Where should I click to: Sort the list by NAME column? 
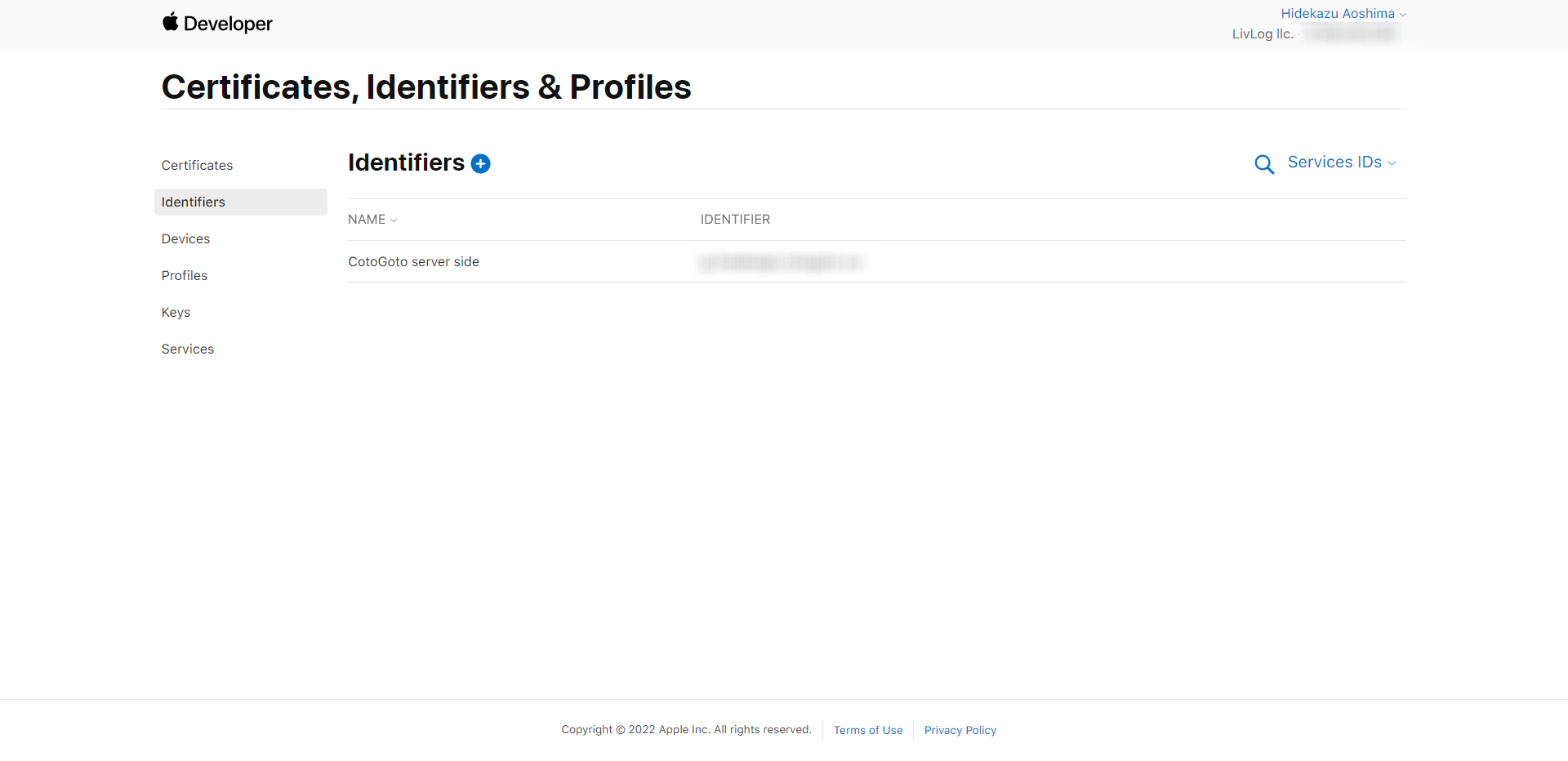pyautogui.click(x=372, y=220)
